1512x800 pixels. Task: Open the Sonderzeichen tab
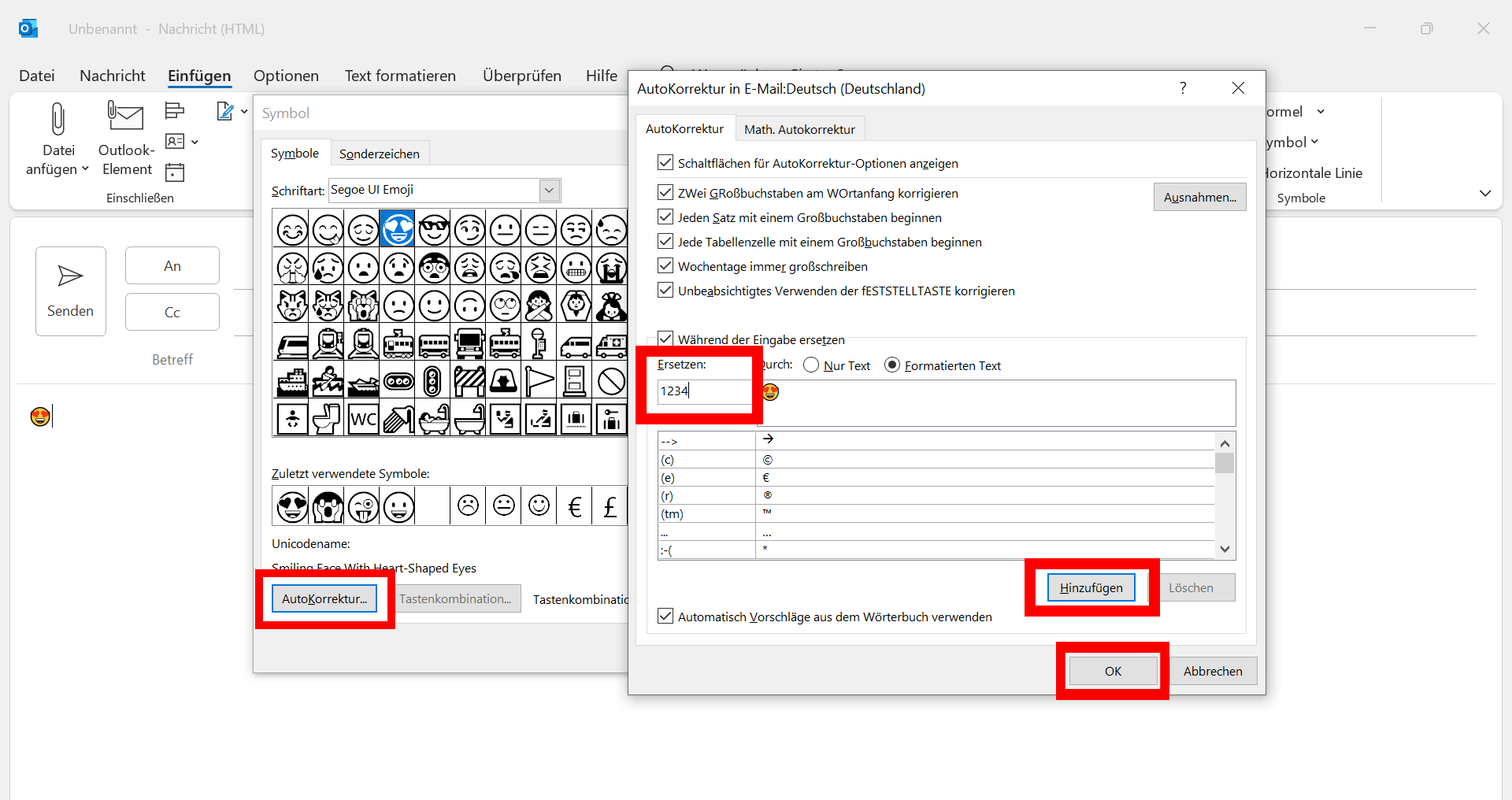(x=379, y=154)
